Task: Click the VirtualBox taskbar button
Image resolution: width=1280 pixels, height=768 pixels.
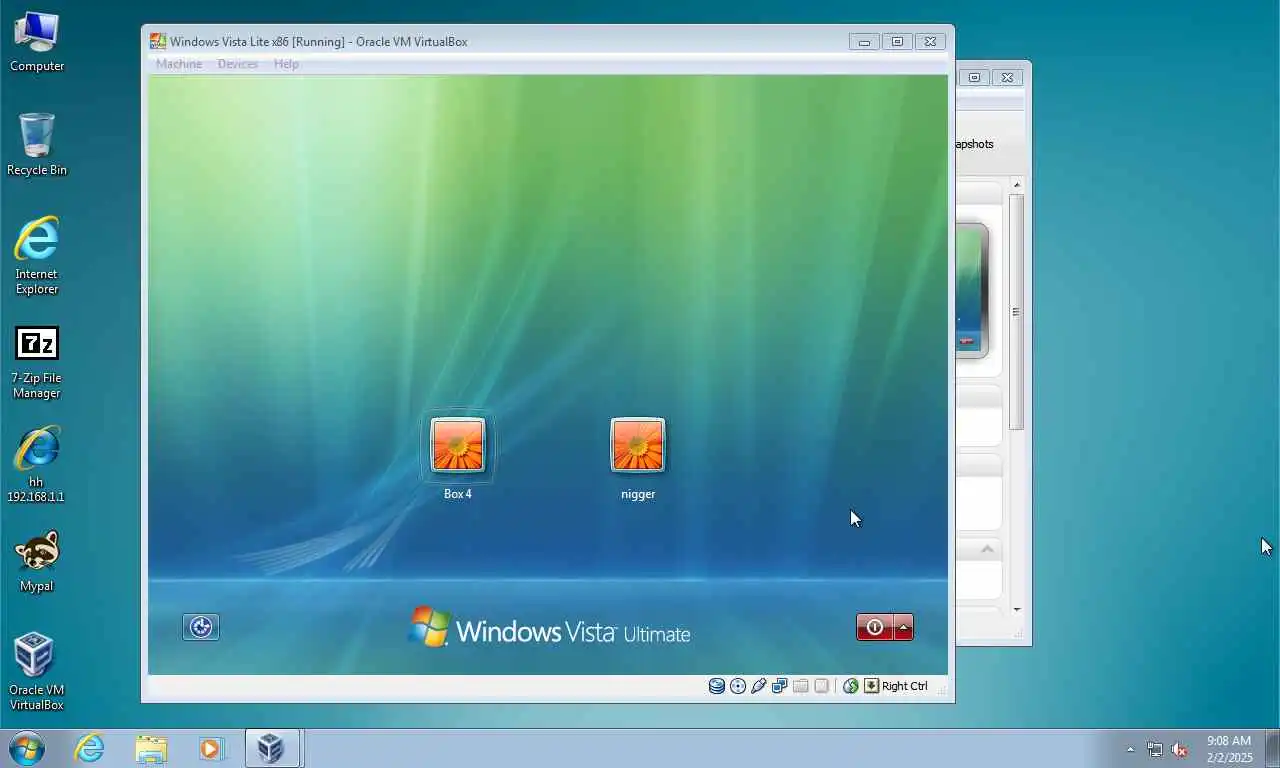Action: tap(272, 748)
